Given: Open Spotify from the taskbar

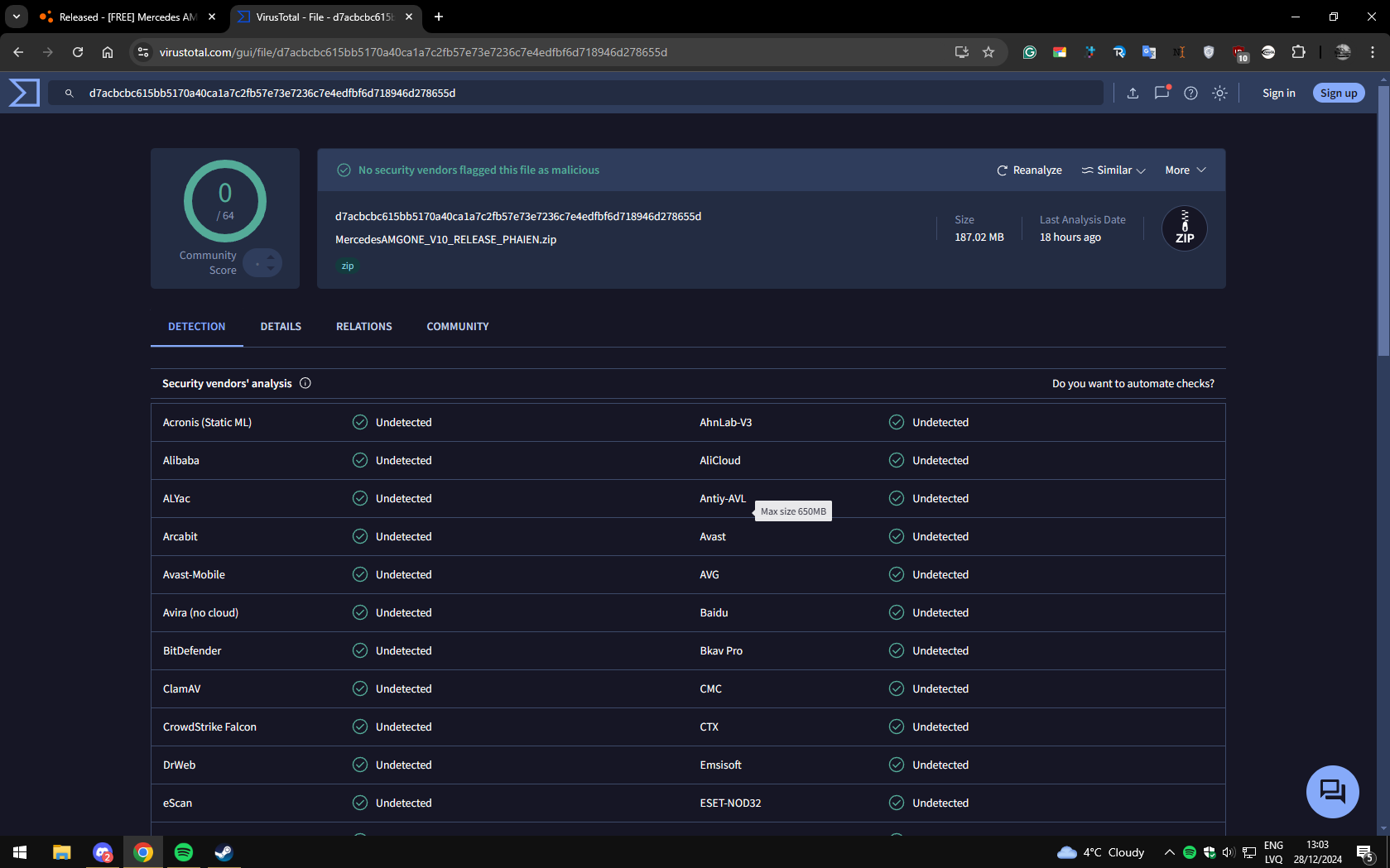Looking at the screenshot, I should (184, 852).
